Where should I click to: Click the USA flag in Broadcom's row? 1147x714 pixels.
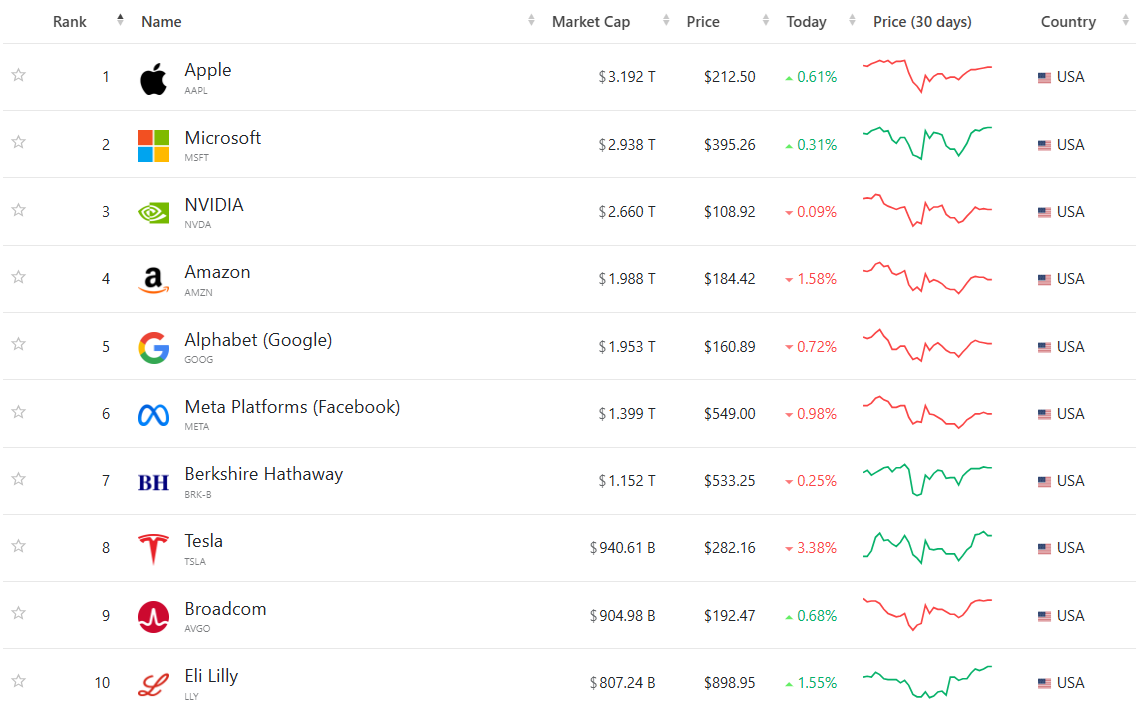coord(1045,616)
